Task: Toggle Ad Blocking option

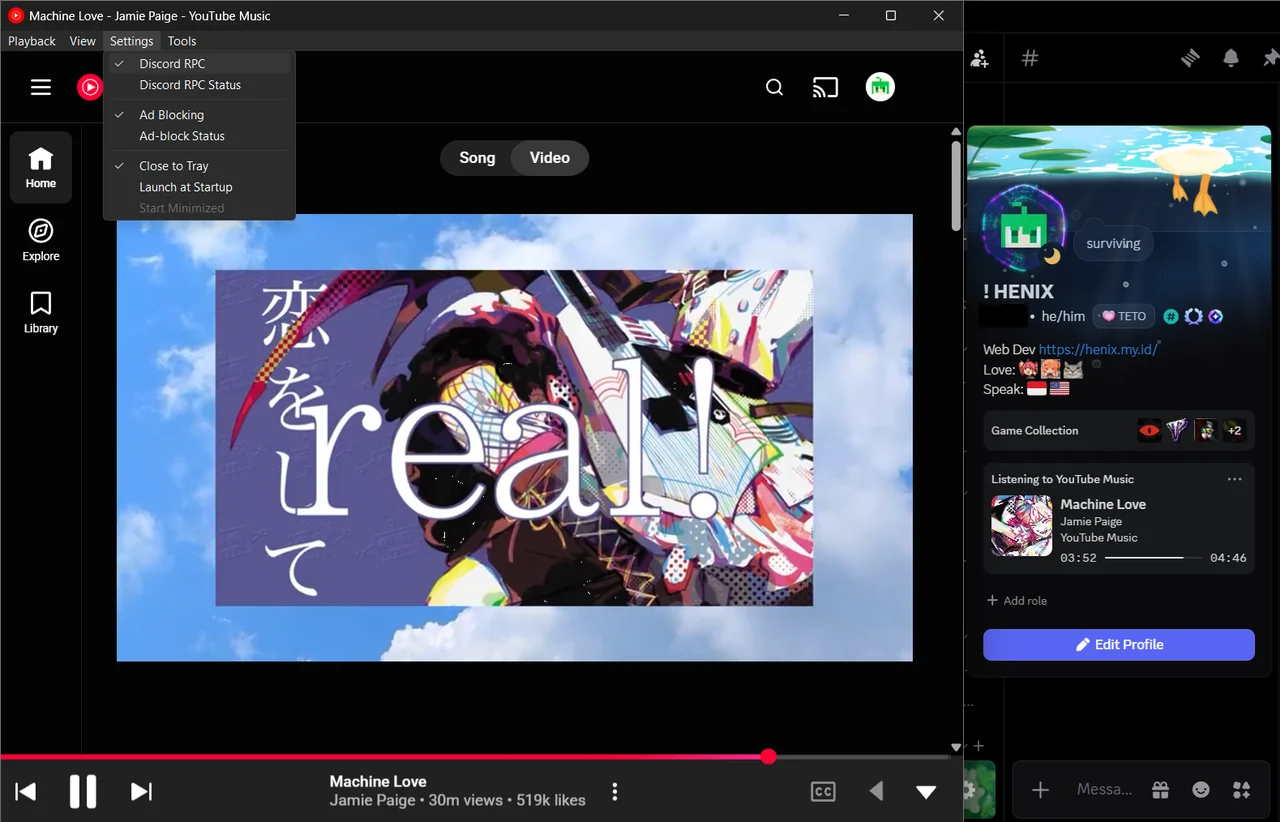Action: coord(199,114)
